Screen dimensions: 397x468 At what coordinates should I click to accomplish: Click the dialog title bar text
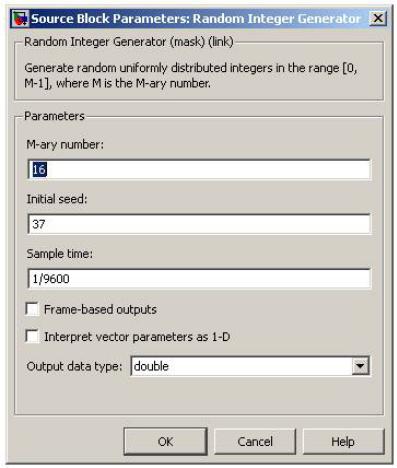tap(196, 19)
